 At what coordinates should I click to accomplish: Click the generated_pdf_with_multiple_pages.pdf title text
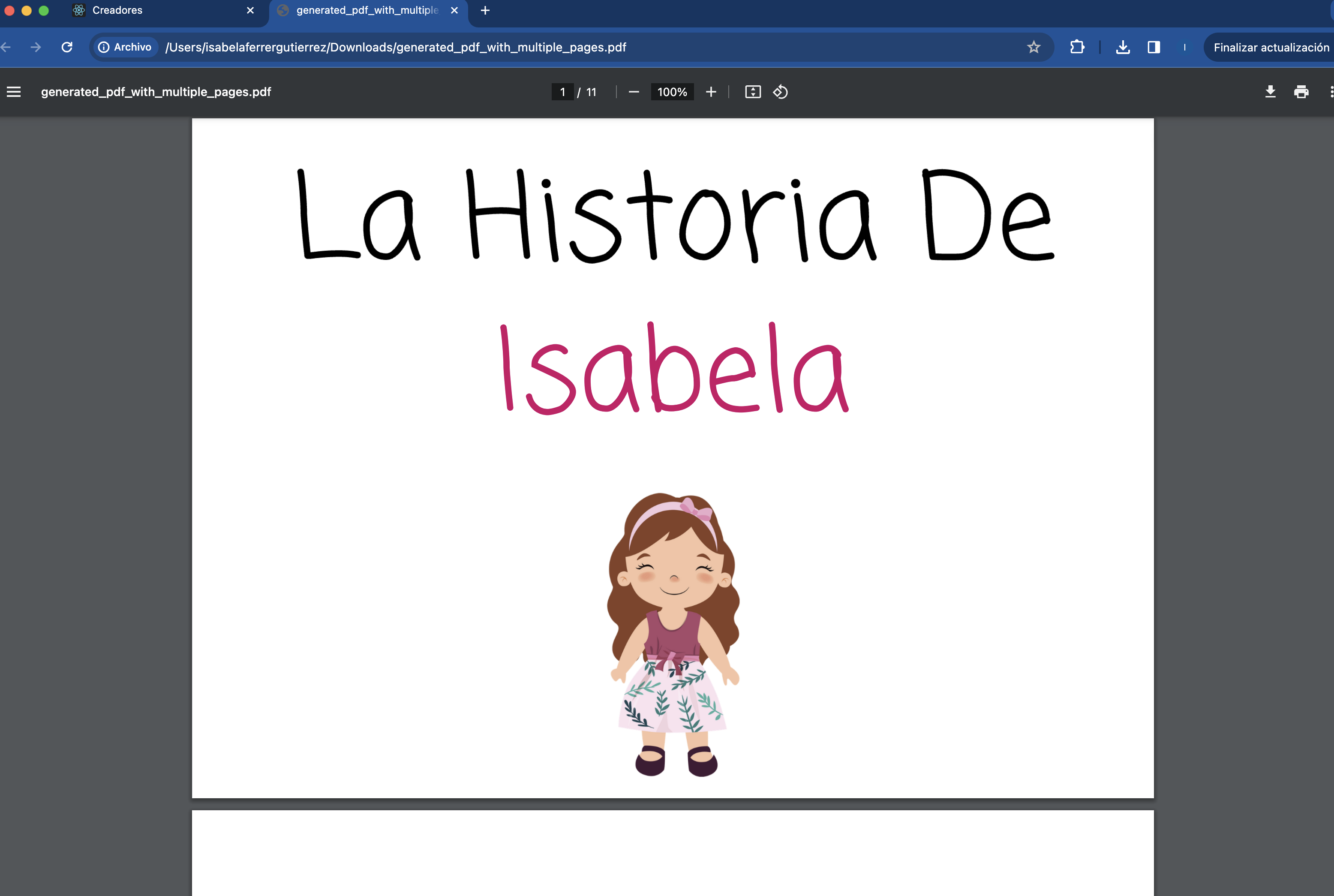(x=156, y=92)
